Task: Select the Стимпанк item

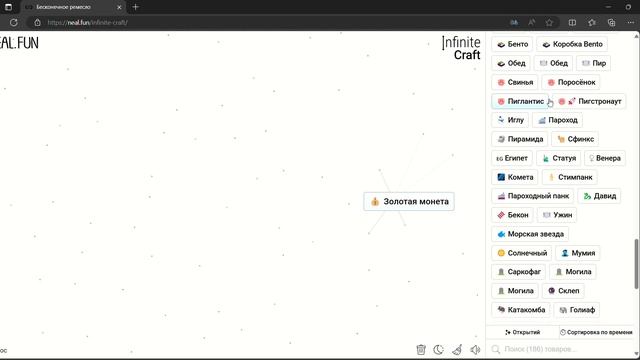Action: point(570,177)
